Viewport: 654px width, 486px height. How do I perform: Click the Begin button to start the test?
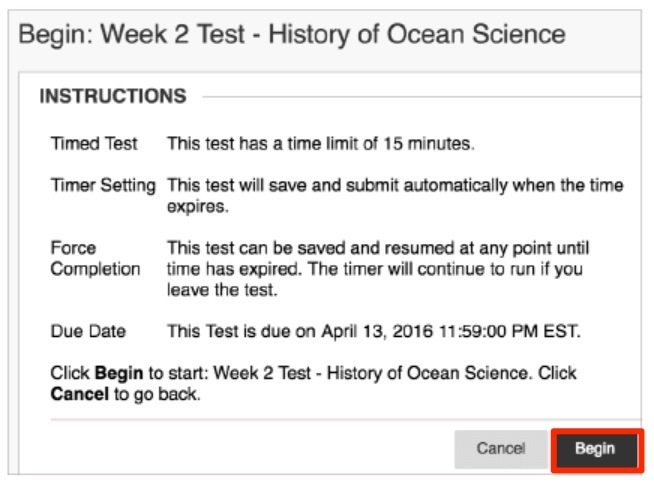pyautogui.click(x=595, y=449)
